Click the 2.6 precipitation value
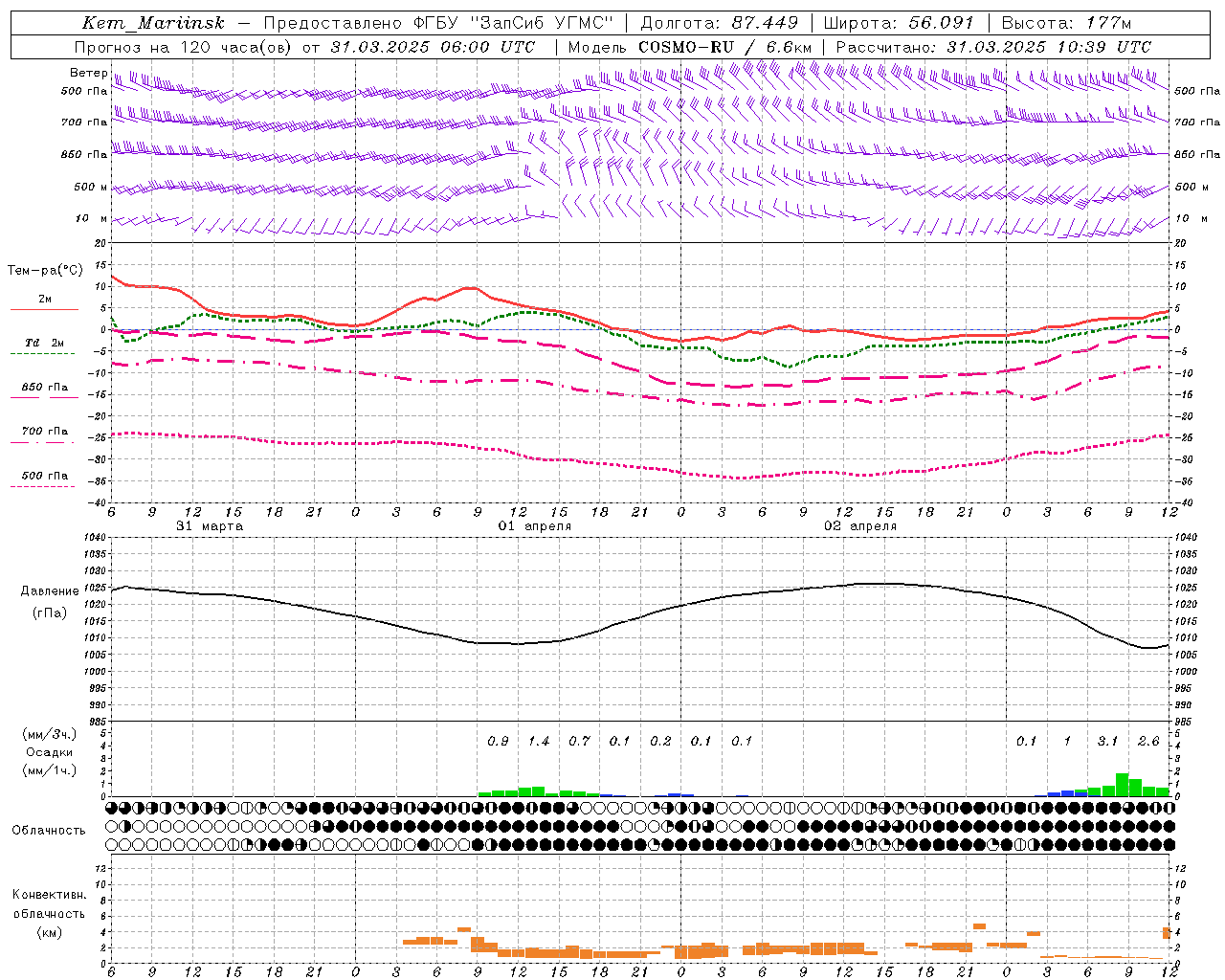The width and height of the screenshot is (1225, 980). coord(1148,742)
